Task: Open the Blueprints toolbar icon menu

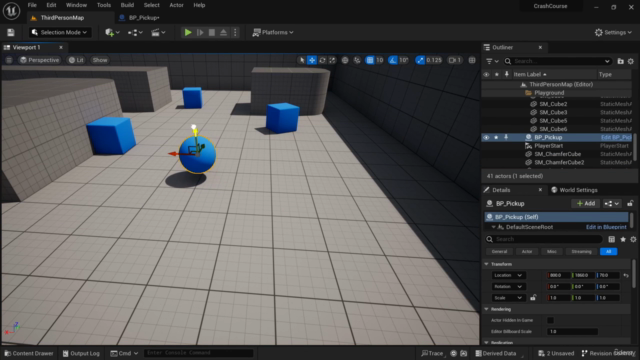Action: click(135, 32)
